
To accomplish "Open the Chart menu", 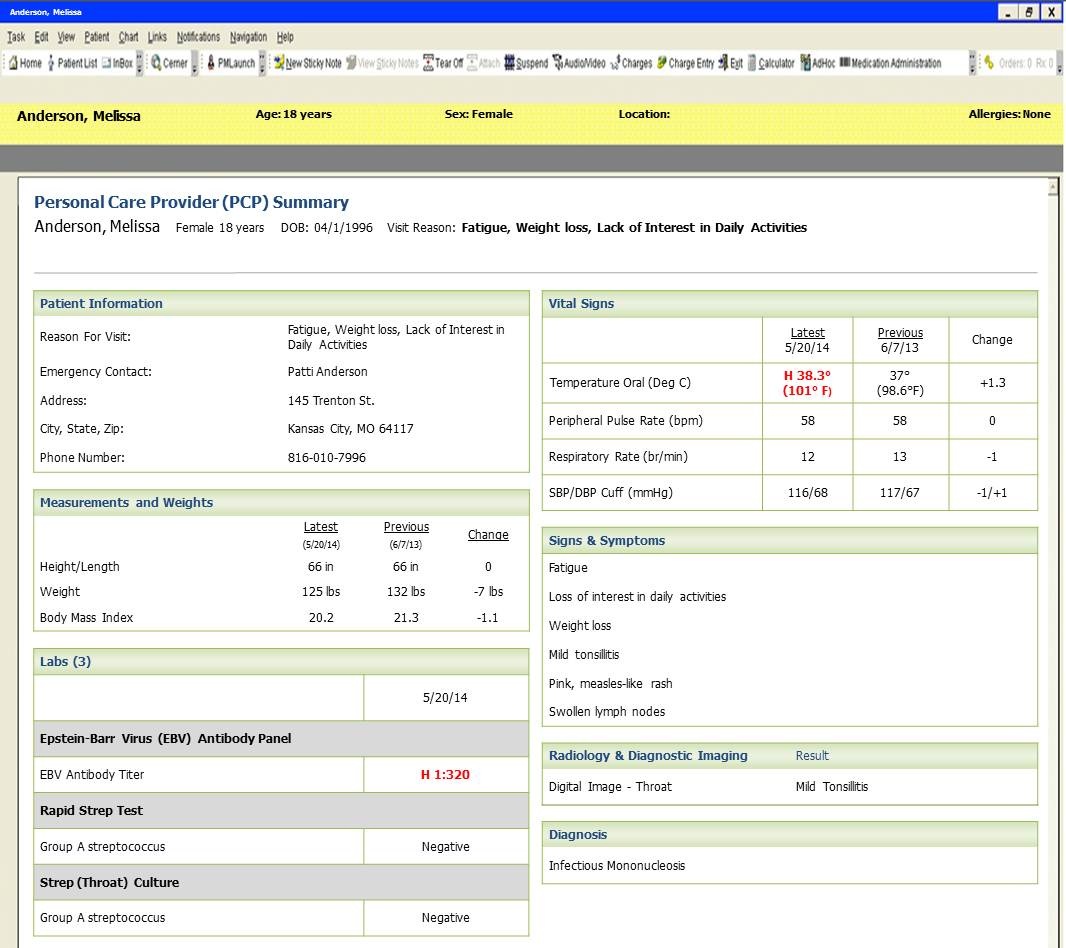I will coord(128,37).
